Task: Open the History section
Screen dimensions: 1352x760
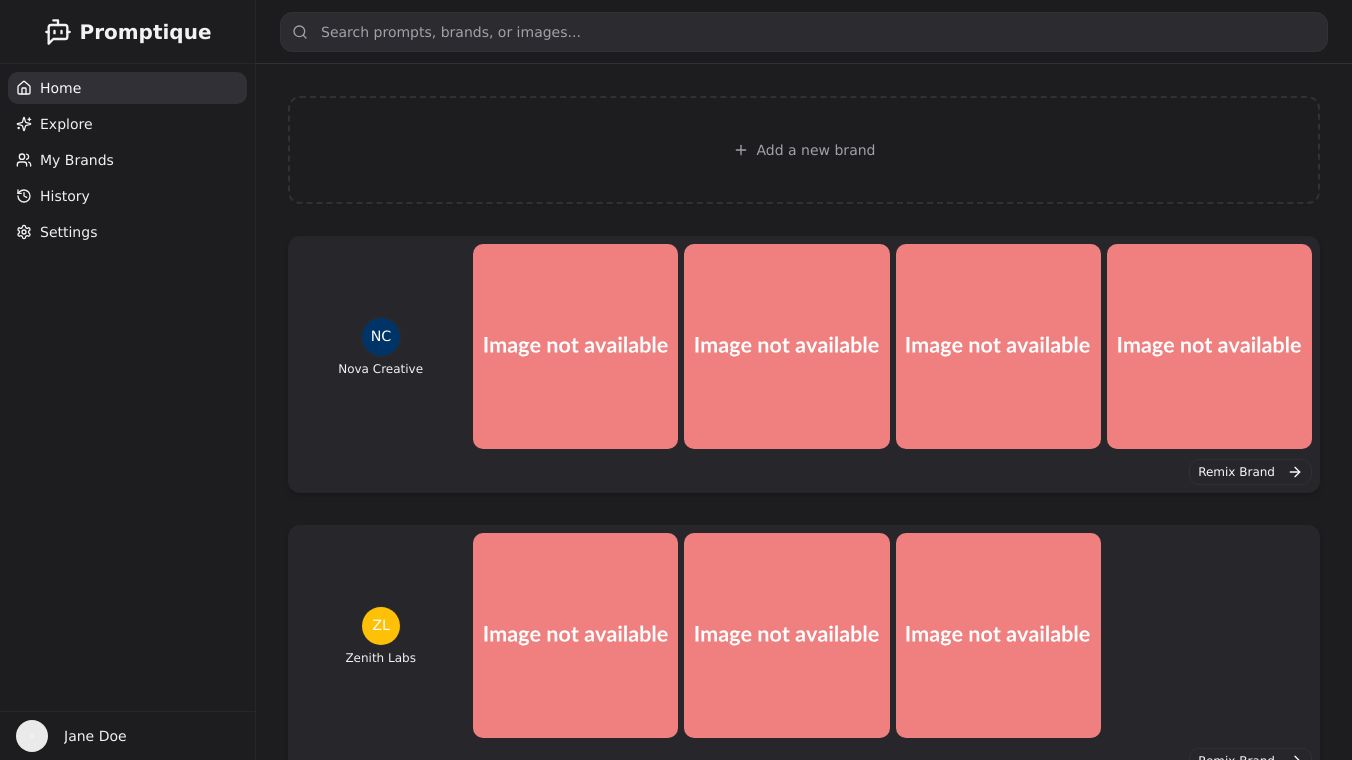Action: [64, 196]
